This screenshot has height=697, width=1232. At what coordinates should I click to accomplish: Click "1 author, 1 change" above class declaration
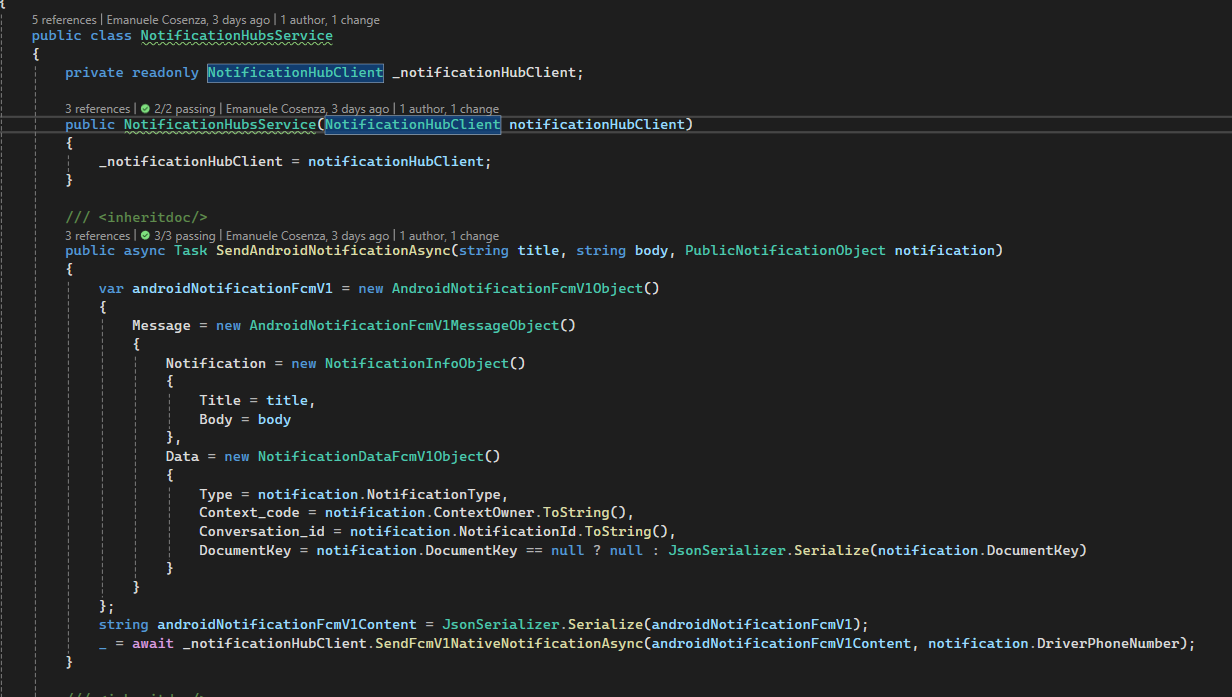(x=330, y=20)
